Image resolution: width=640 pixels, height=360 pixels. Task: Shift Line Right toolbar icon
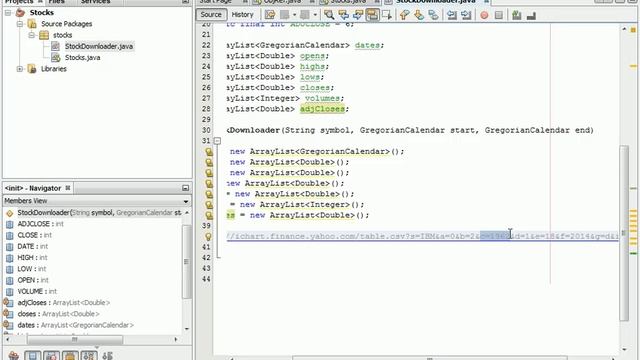pos(466,15)
